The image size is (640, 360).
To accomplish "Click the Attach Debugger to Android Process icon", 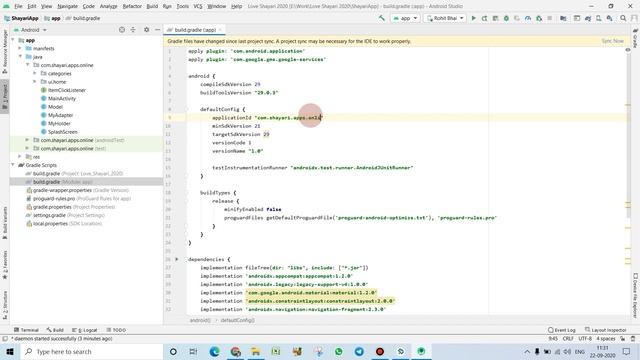I will pos(539,18).
